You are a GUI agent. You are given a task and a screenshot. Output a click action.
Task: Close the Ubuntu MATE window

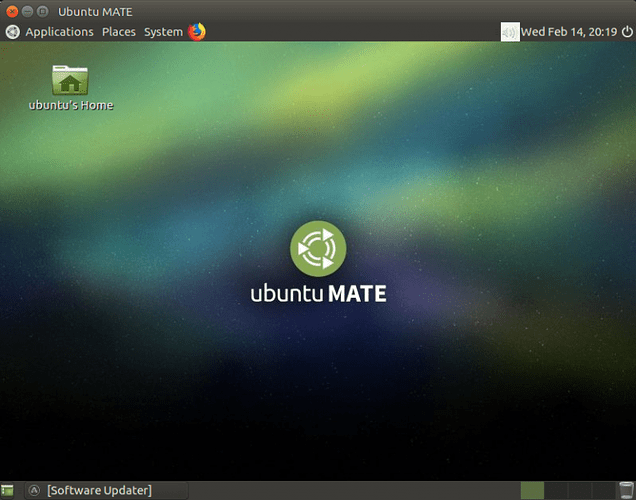click(11, 11)
